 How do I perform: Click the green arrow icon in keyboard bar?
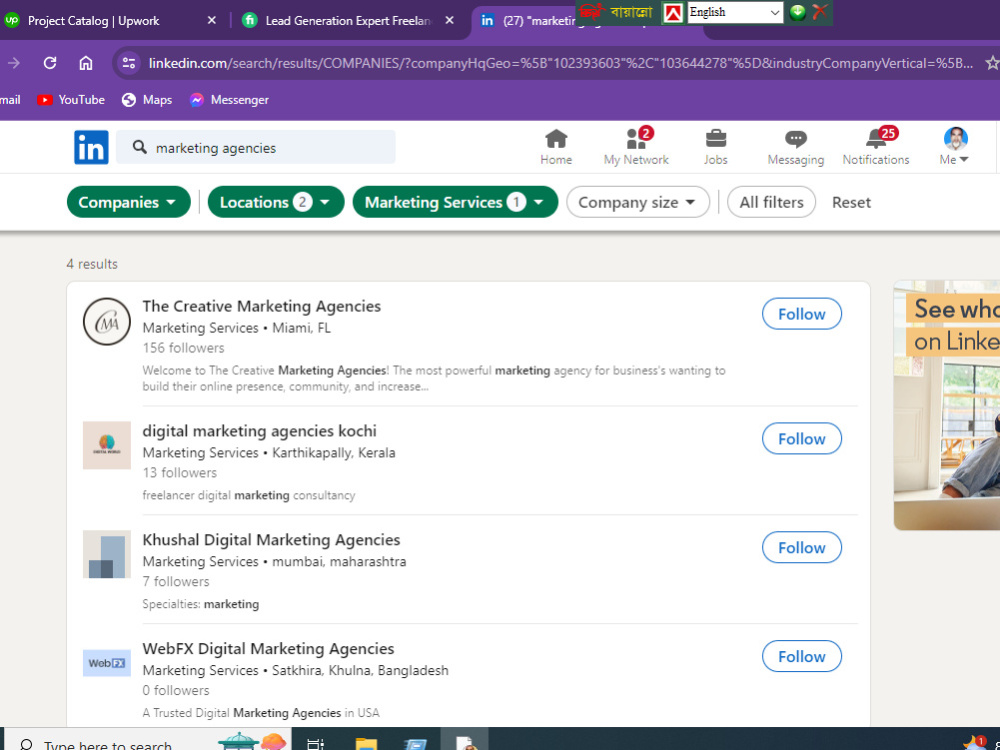tap(797, 12)
